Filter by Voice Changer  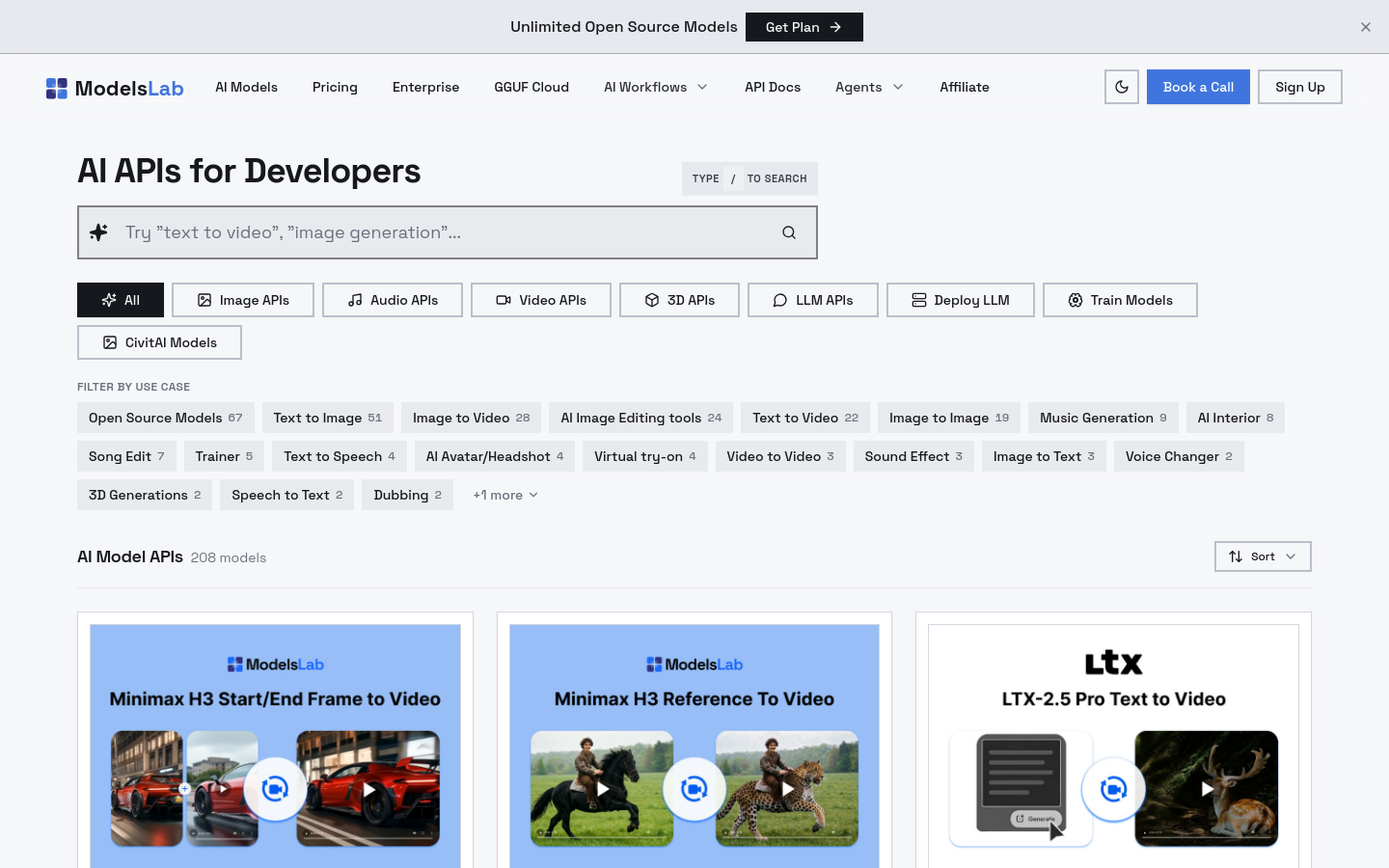pyautogui.click(x=1179, y=456)
